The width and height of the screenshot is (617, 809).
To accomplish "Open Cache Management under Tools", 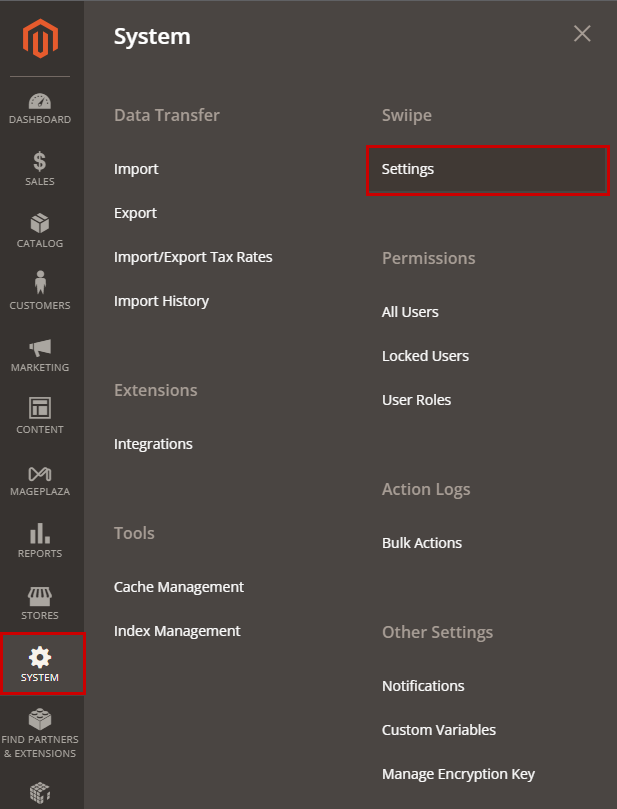I will (179, 587).
